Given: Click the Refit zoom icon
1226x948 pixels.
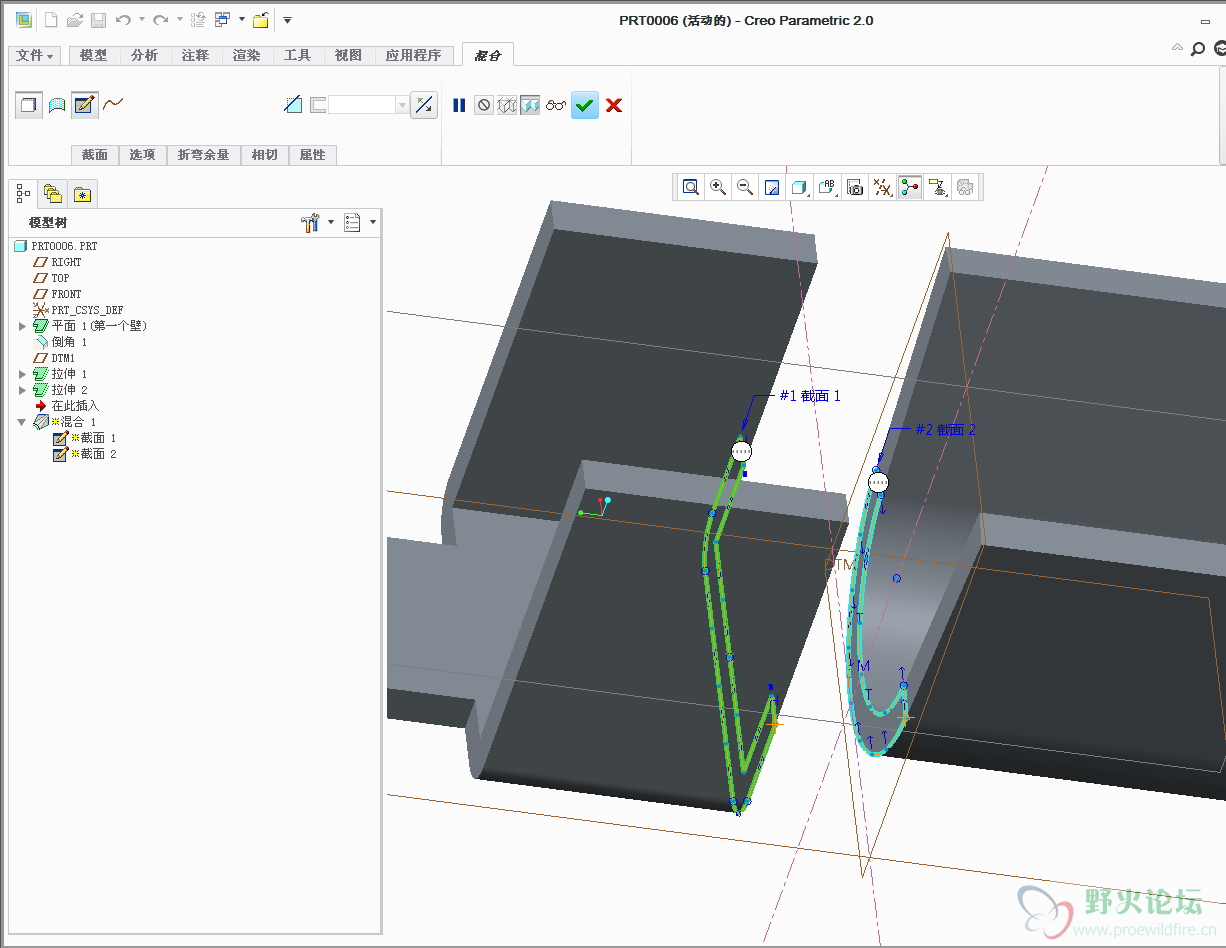Looking at the screenshot, I should [691, 187].
